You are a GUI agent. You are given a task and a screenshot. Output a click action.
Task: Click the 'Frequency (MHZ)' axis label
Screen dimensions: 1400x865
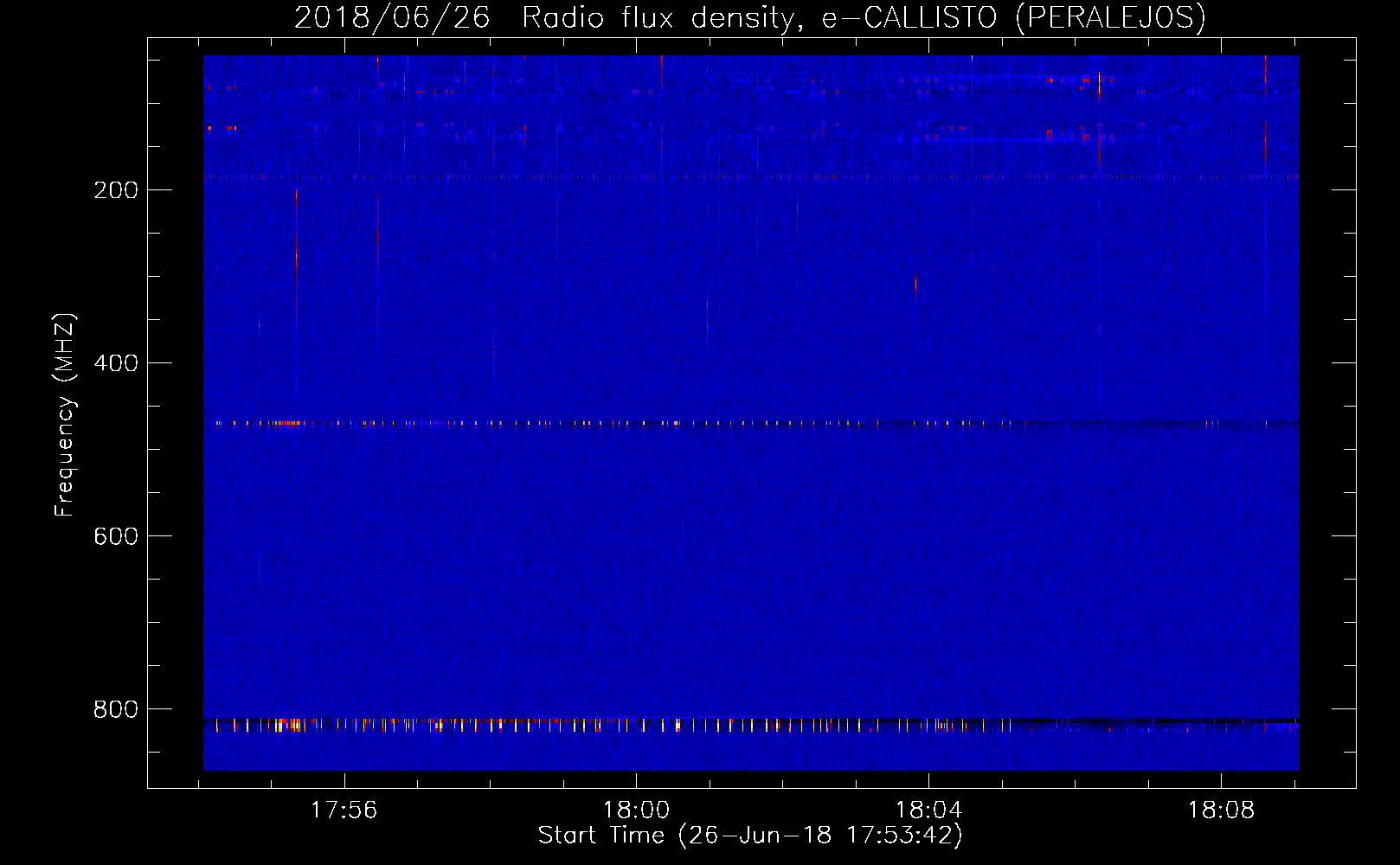[x=65, y=415]
